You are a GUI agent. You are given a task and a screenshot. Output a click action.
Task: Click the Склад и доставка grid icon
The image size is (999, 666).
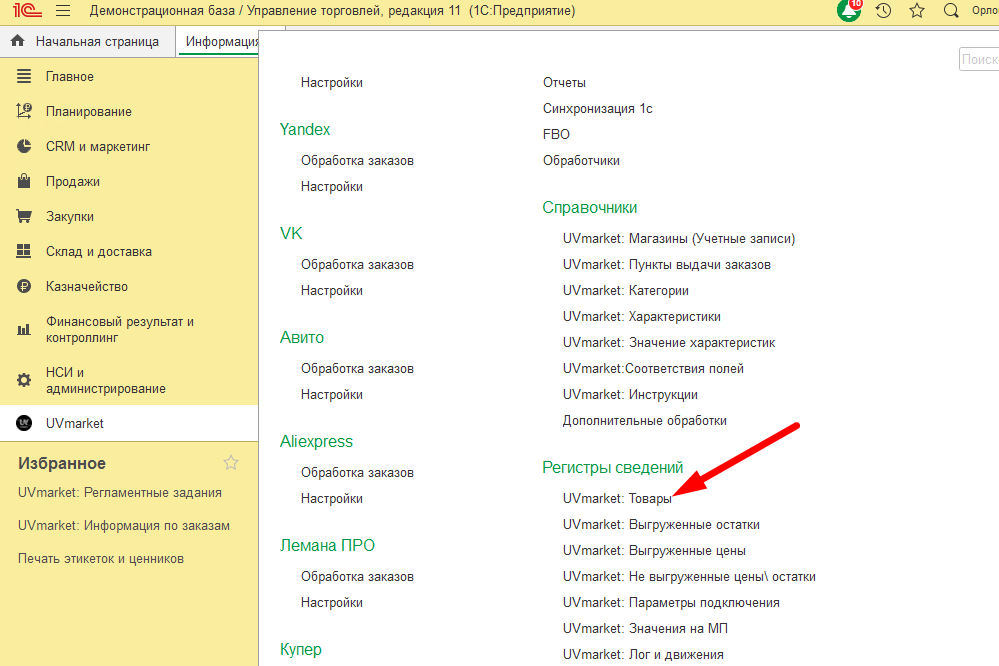tap(24, 251)
